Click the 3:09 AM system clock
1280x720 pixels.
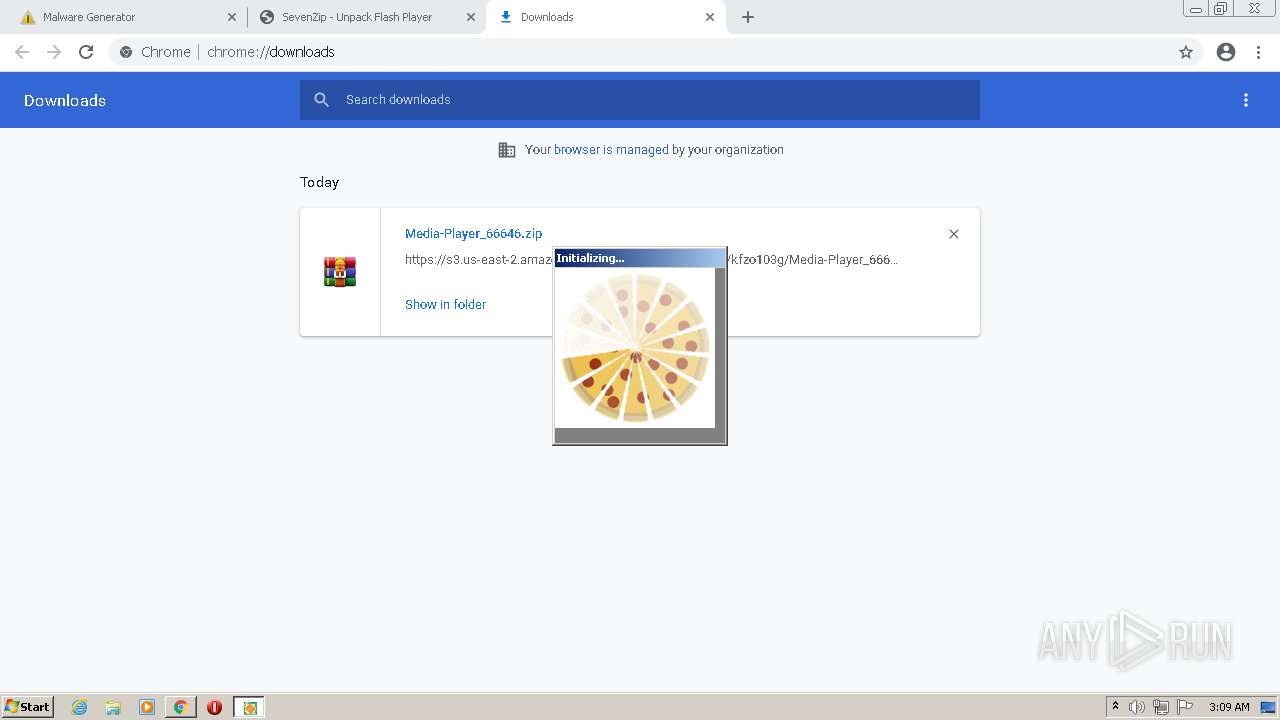(x=1229, y=707)
